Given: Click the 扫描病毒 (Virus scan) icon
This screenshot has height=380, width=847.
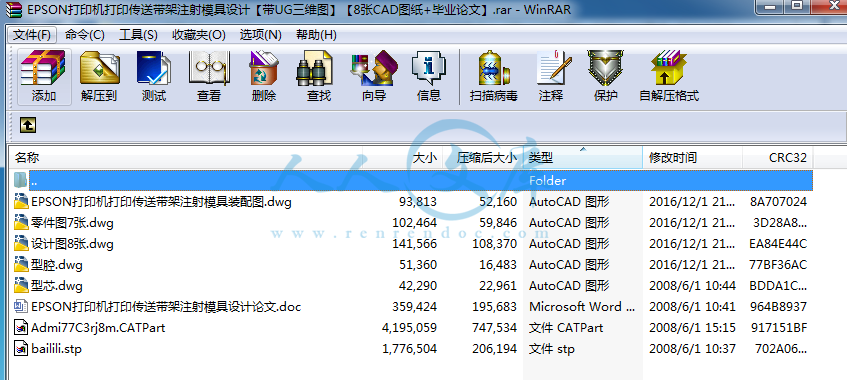Looking at the screenshot, I should (494, 68).
